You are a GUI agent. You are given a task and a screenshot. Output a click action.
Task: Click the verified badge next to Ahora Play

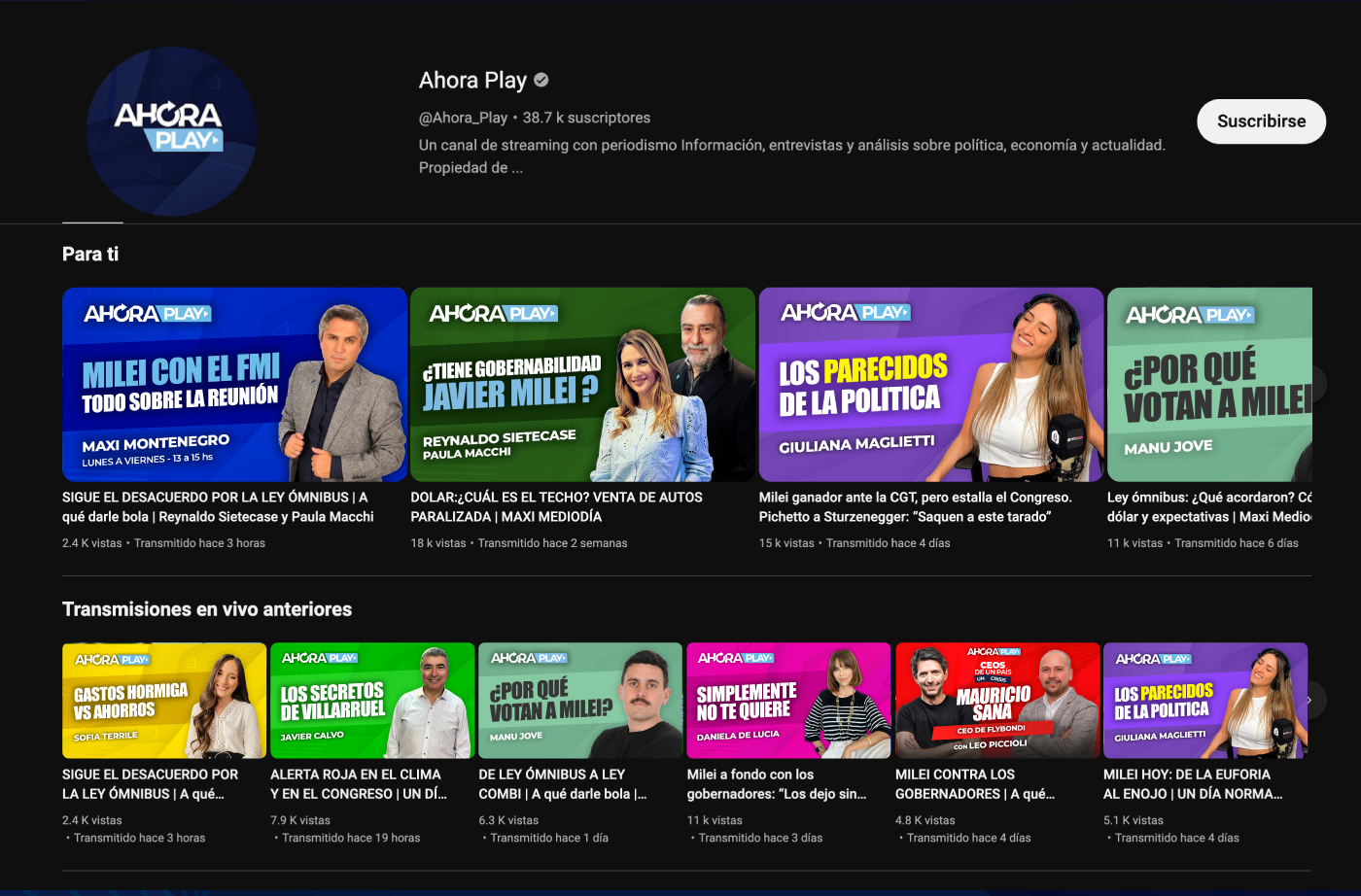coord(541,81)
